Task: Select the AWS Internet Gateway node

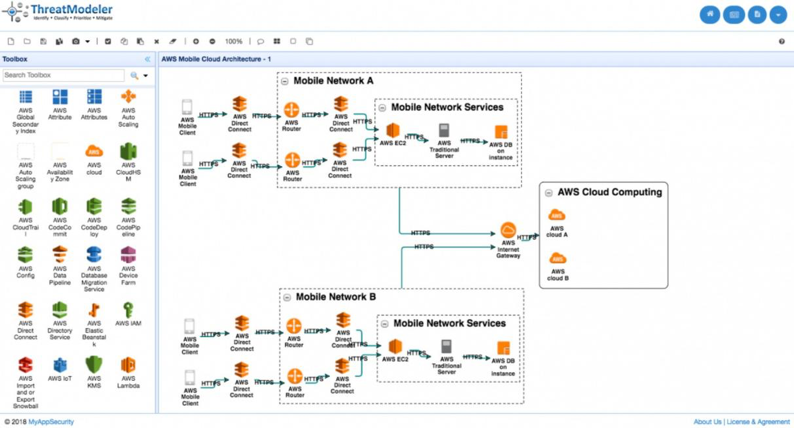Action: (x=508, y=240)
